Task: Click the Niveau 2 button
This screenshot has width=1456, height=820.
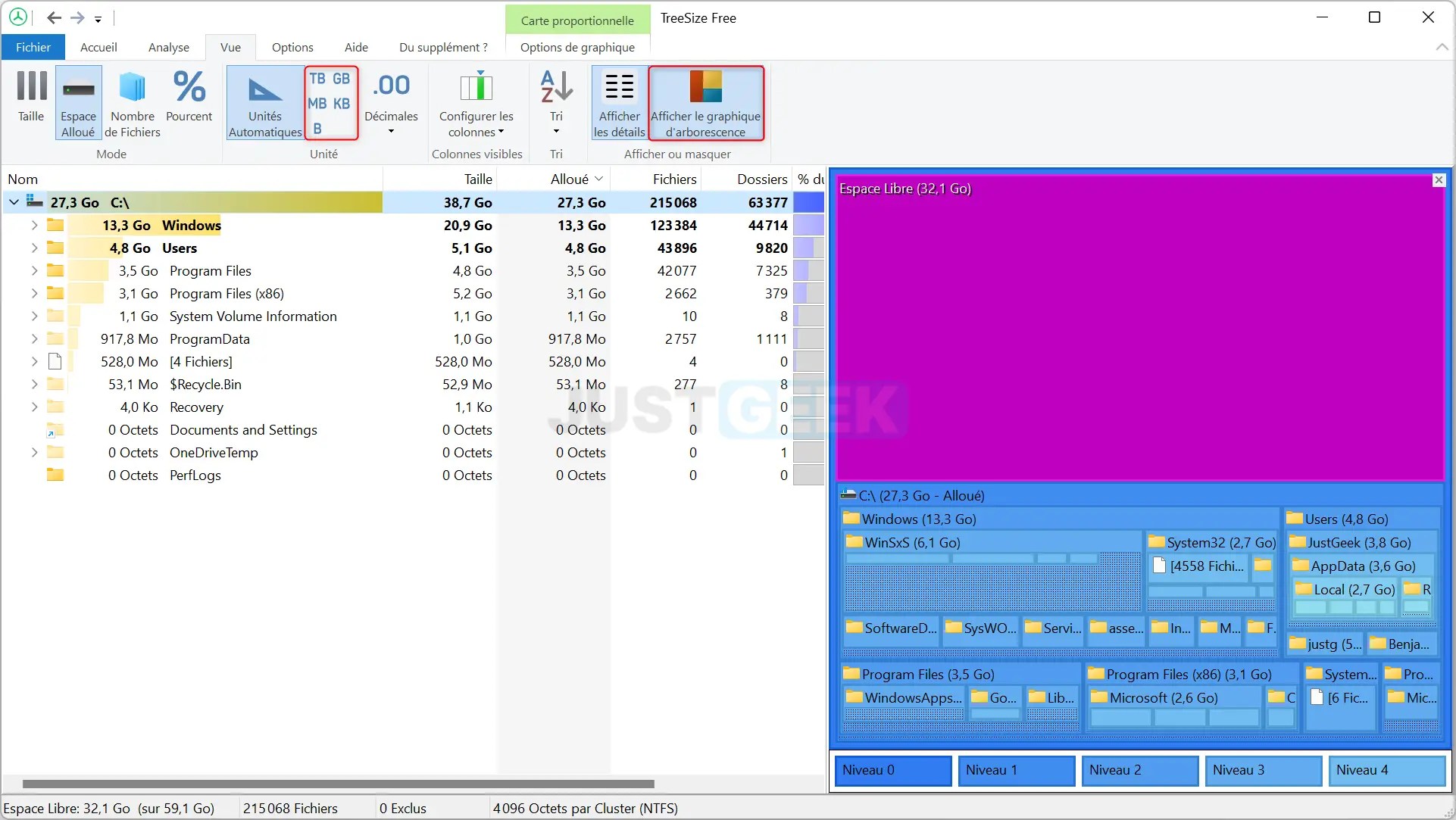Action: (1139, 770)
